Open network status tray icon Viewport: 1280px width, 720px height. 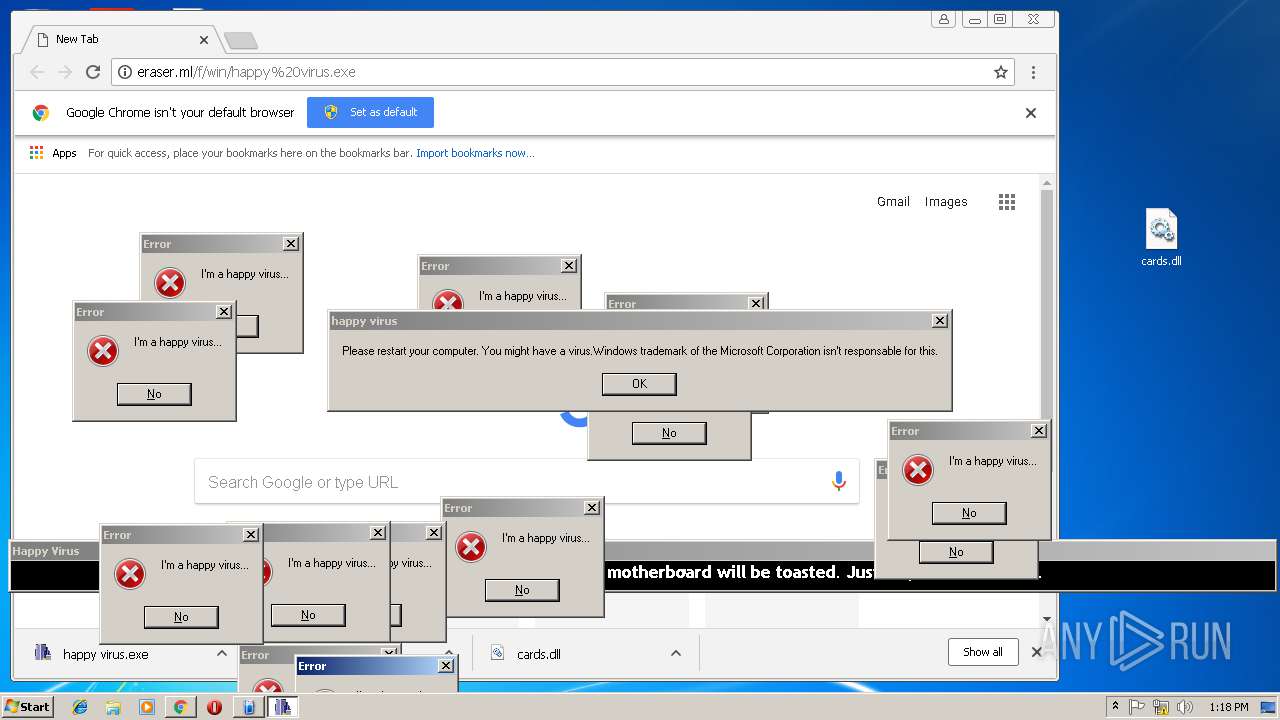[1161, 707]
